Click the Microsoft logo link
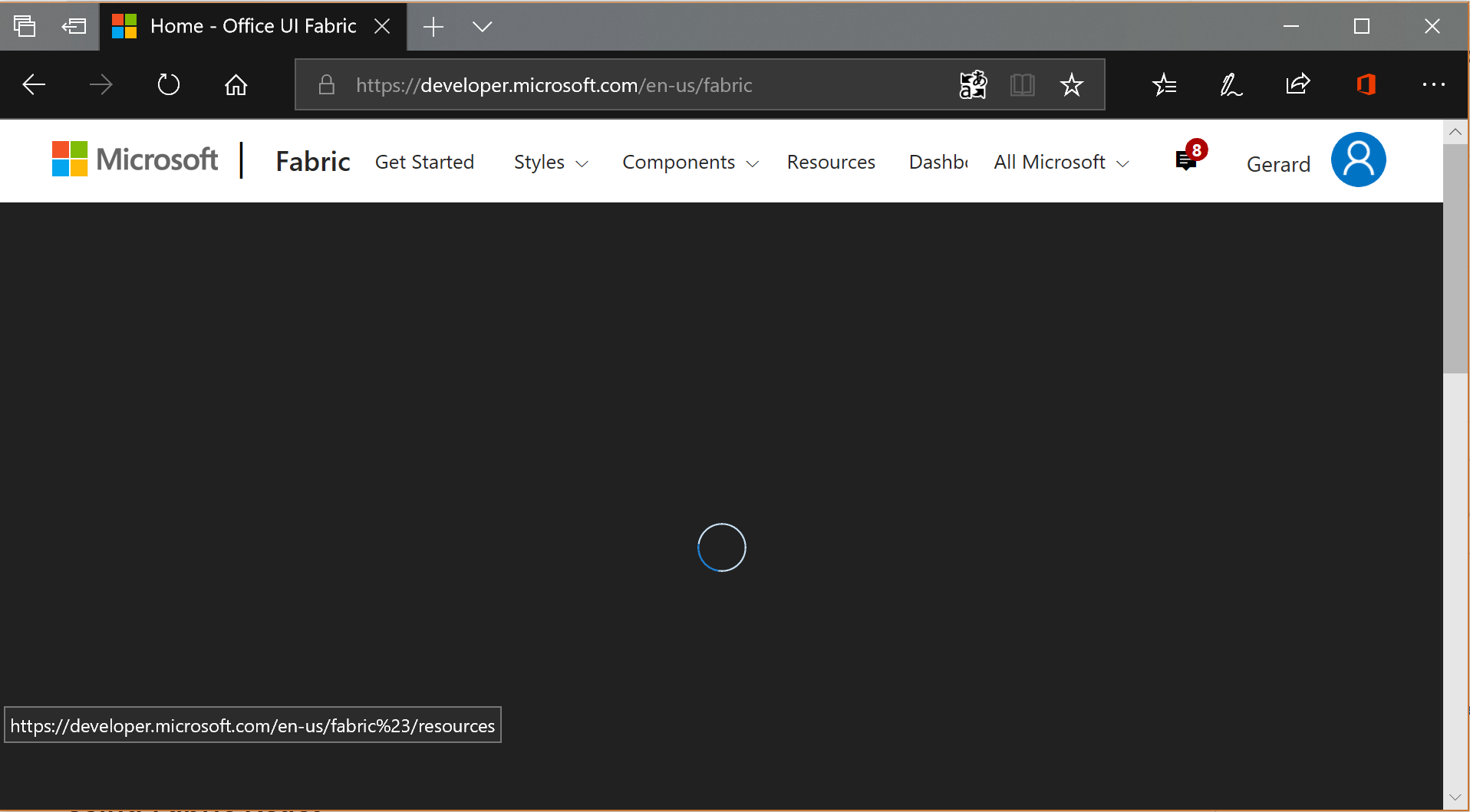 [x=134, y=159]
